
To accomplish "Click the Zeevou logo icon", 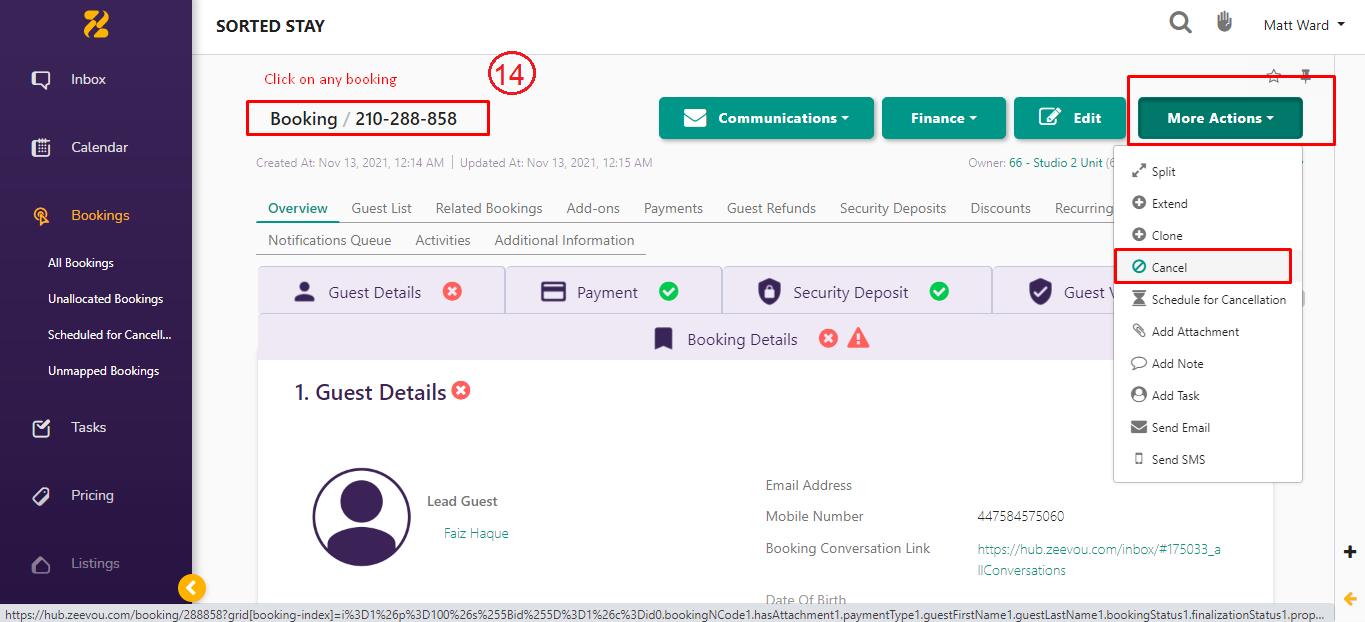I will click(96, 23).
